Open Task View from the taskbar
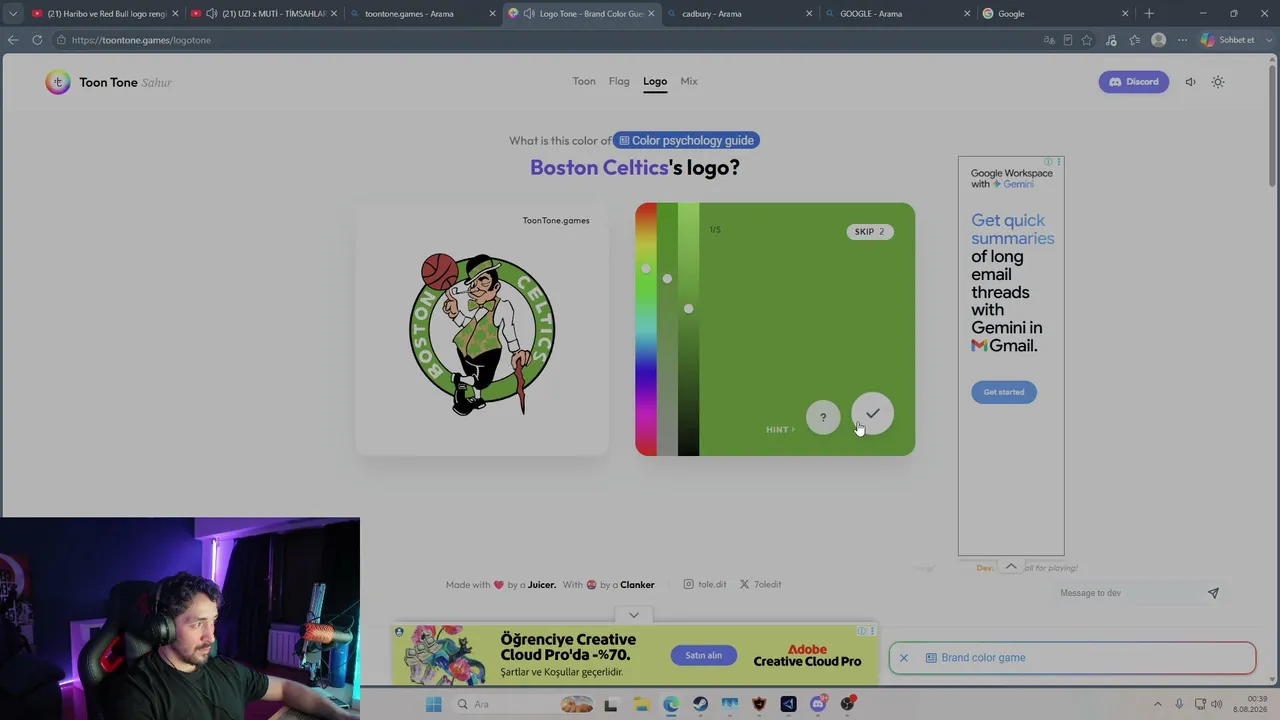The image size is (1280, 720). (x=611, y=704)
